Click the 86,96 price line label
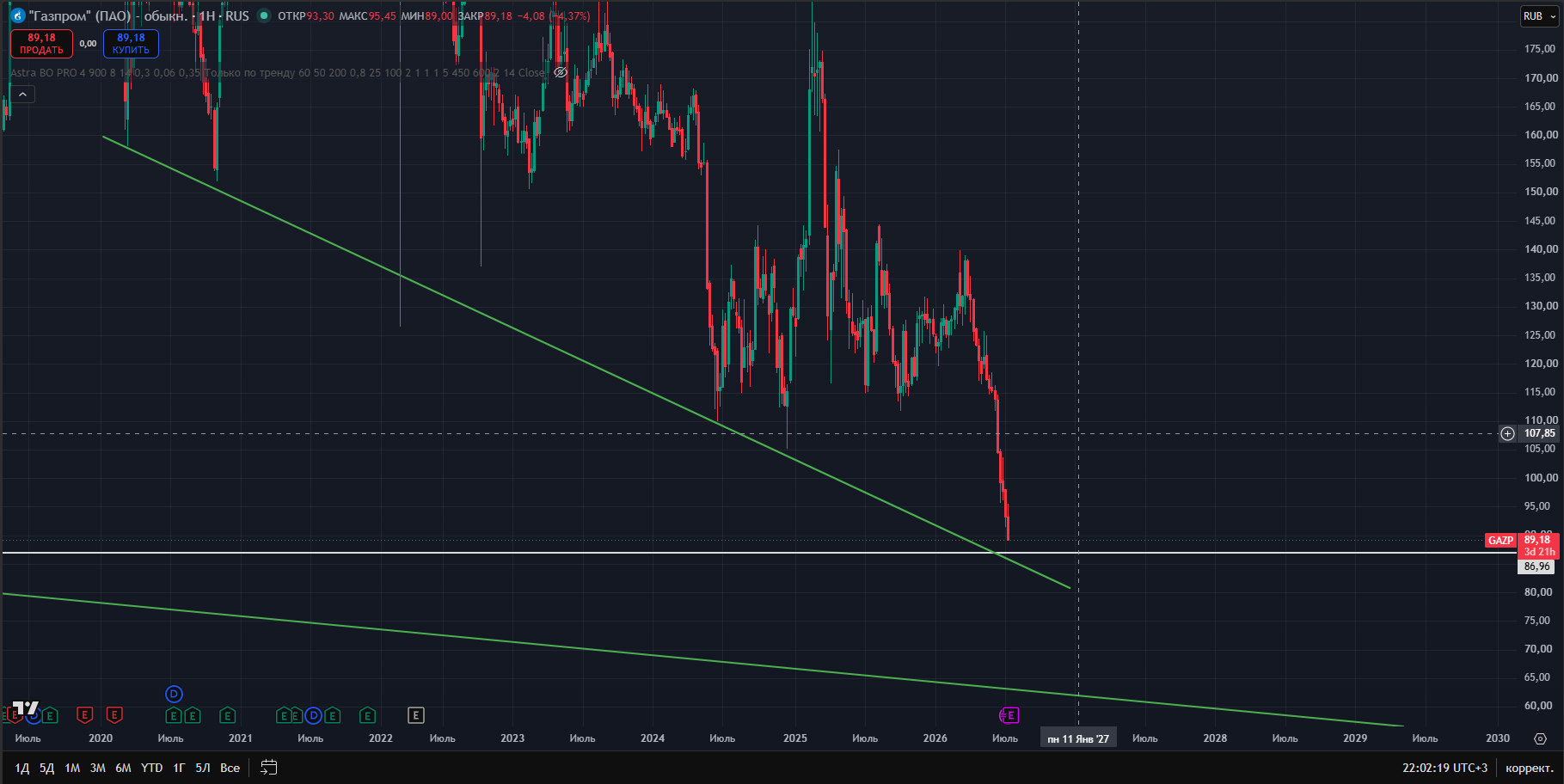Screen dimensions: 1564x784 1537,567
